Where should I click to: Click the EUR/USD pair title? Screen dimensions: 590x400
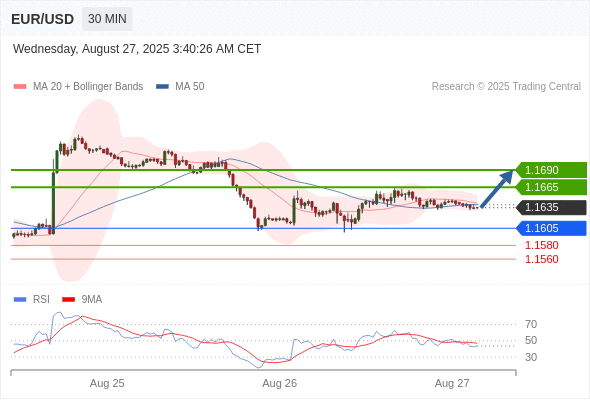point(43,19)
